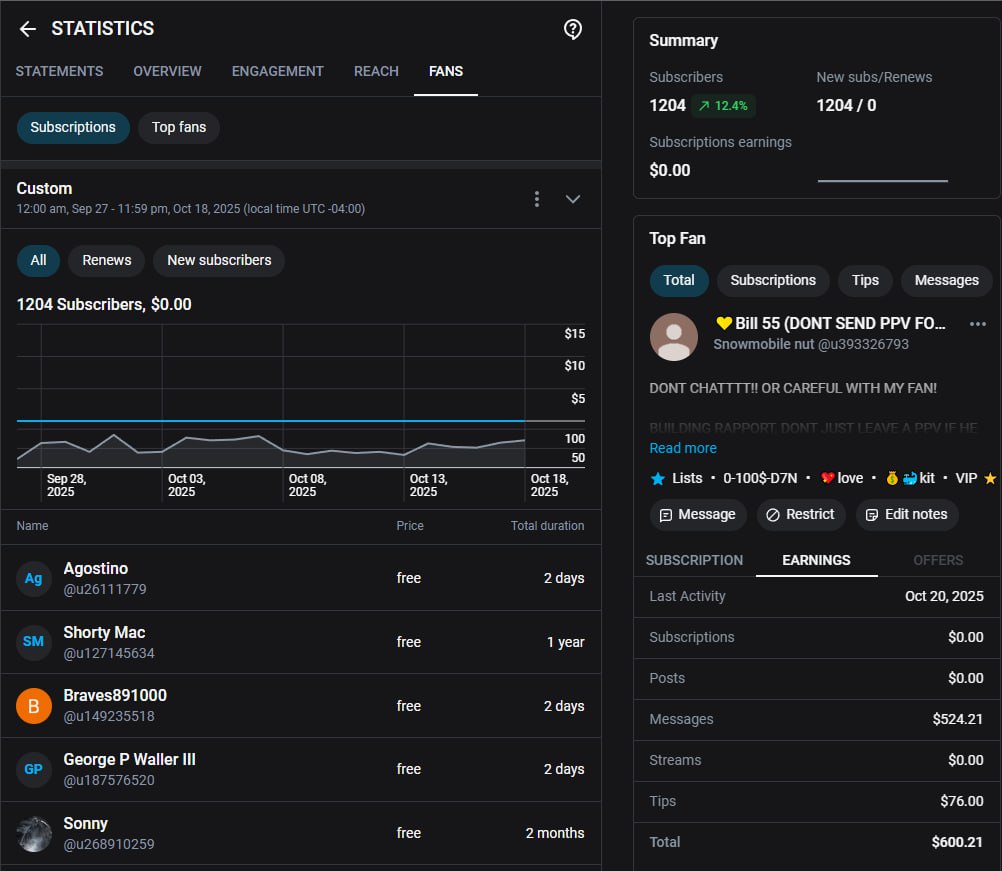
Task: Click the Top Fan profile avatar
Action: (674, 337)
